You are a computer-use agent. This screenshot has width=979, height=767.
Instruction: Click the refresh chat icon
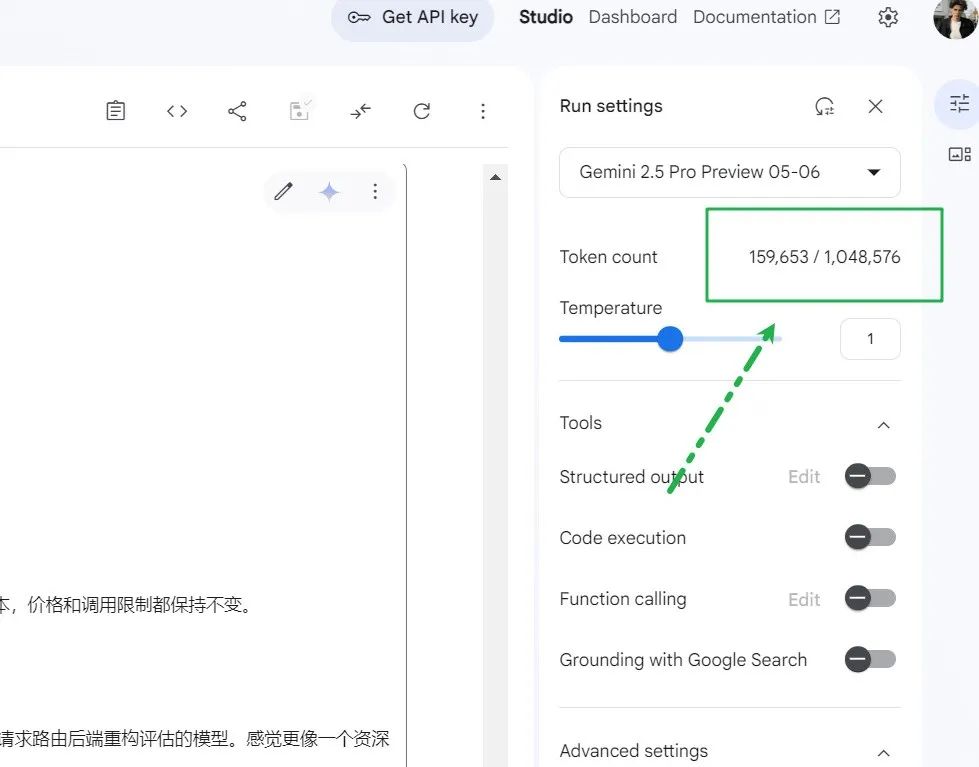point(421,111)
